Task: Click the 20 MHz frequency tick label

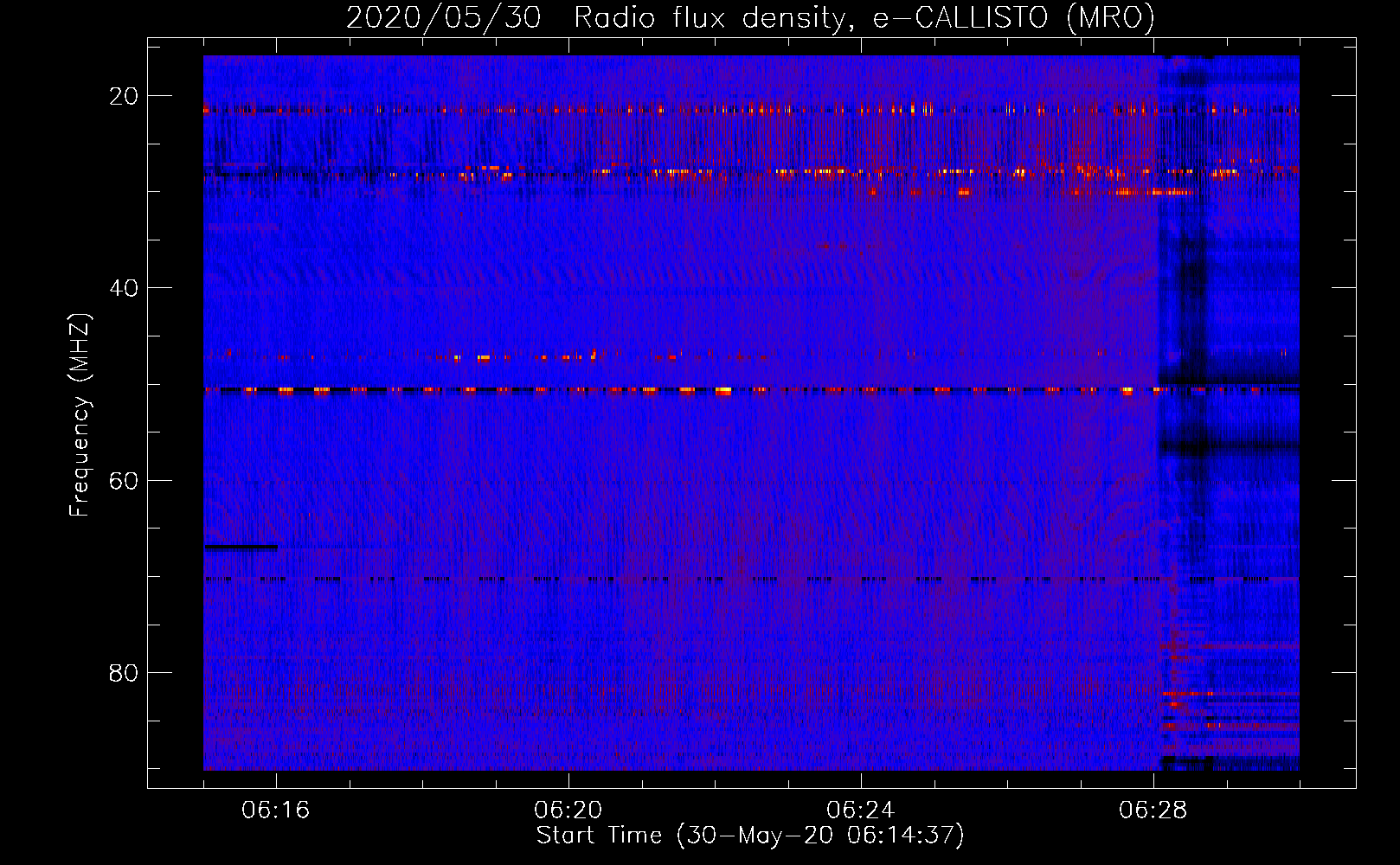Action: (123, 96)
